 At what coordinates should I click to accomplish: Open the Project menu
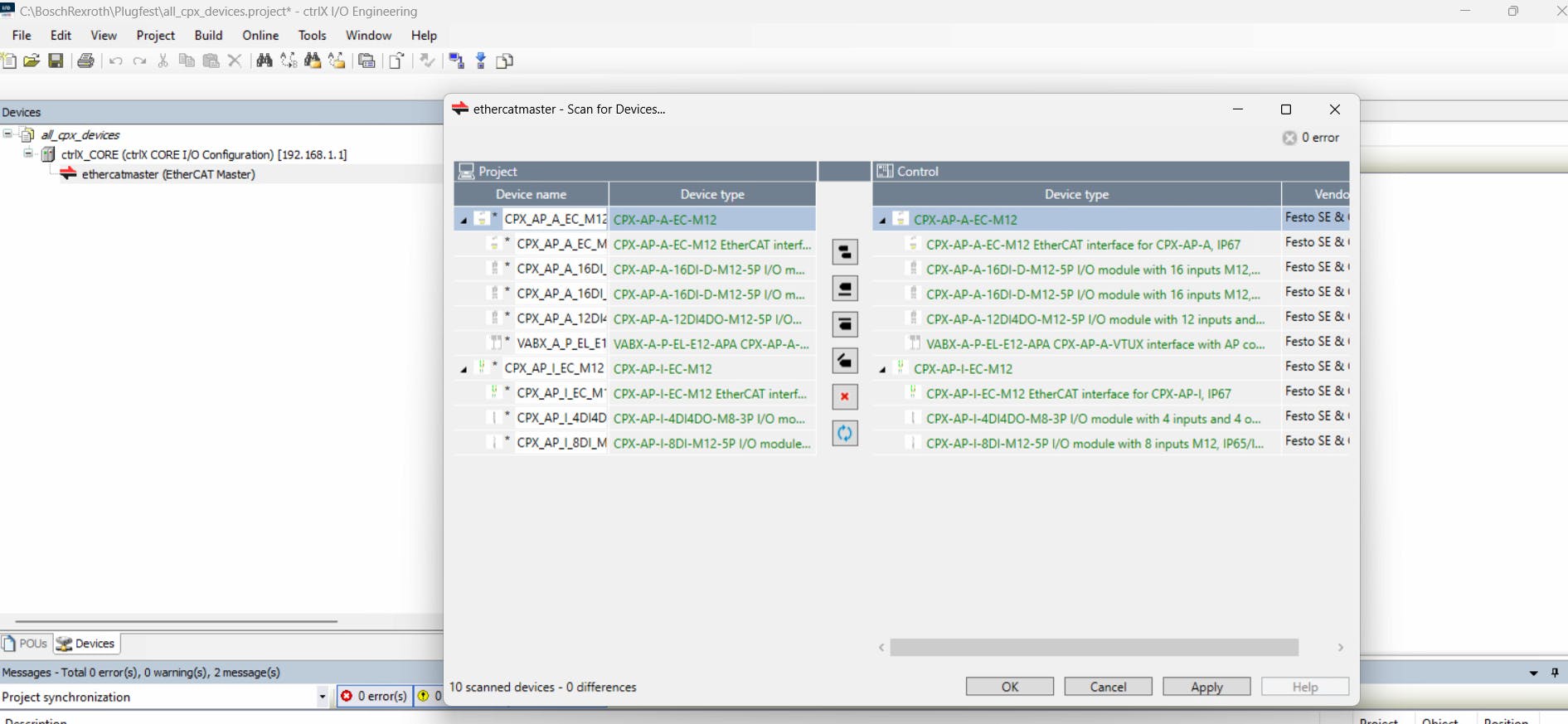156,35
